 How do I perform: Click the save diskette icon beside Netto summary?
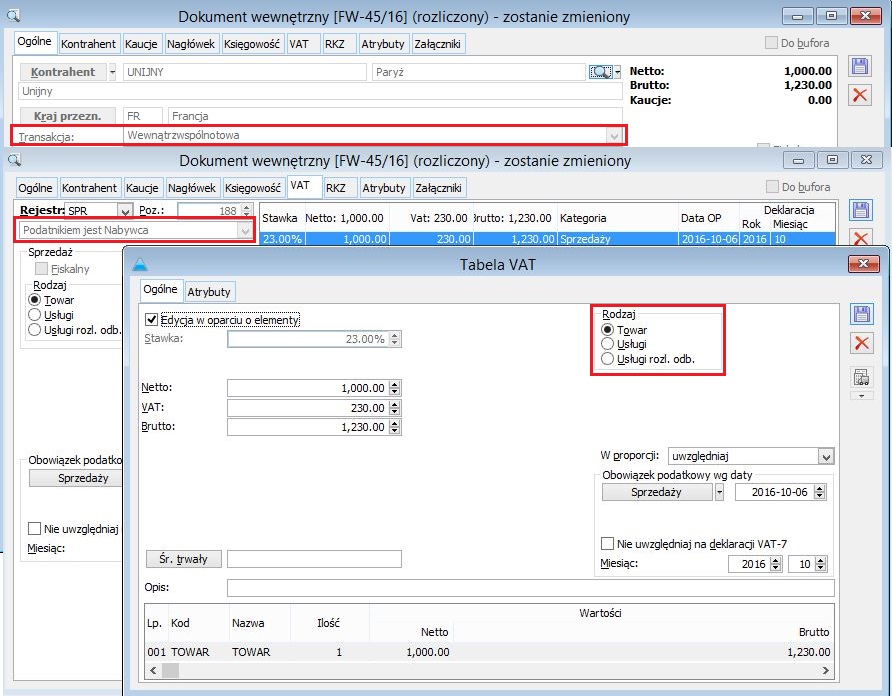pyautogui.click(x=859, y=66)
